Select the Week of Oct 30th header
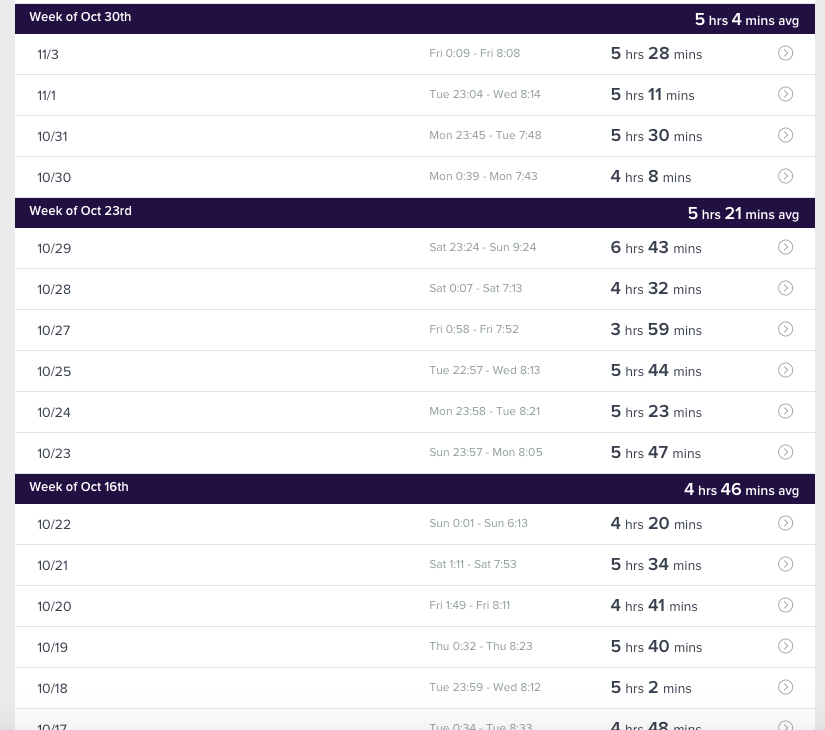This screenshot has height=730, width=825. click(80, 18)
